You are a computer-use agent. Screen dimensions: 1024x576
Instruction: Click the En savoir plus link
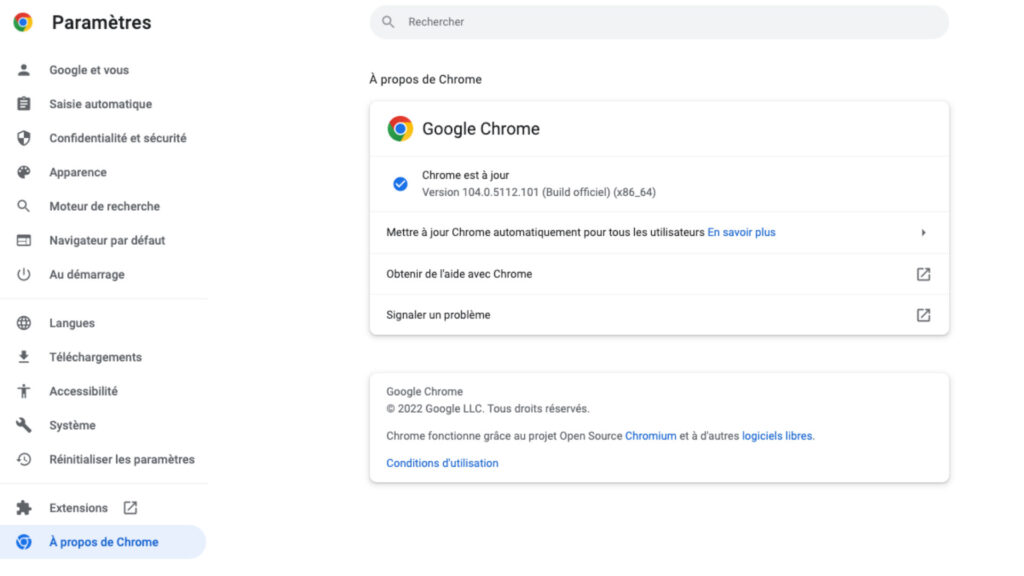pos(741,232)
